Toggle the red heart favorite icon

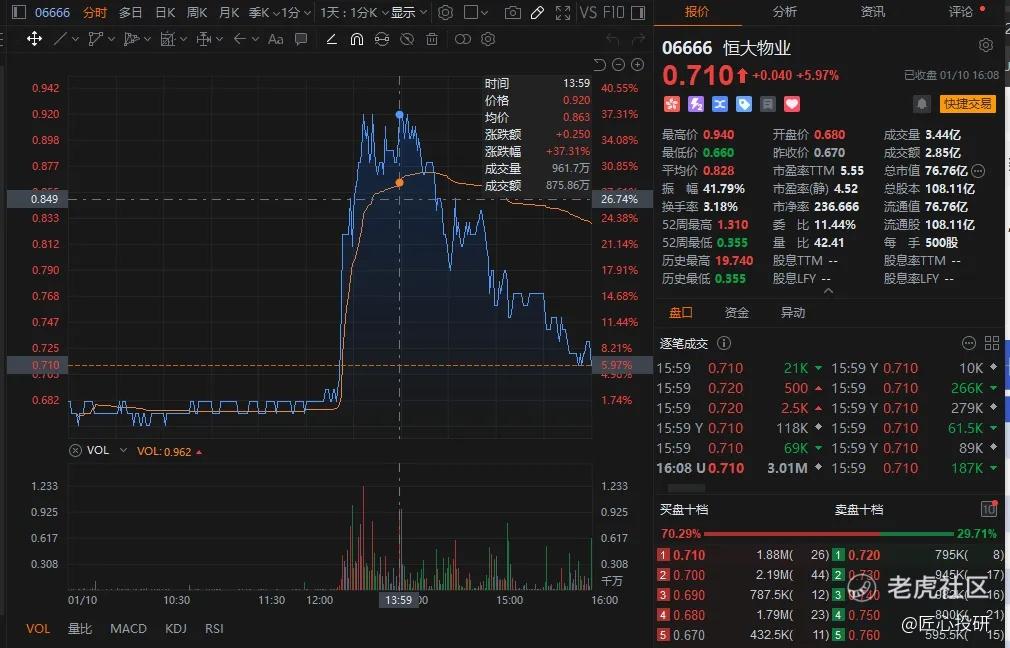[x=792, y=104]
